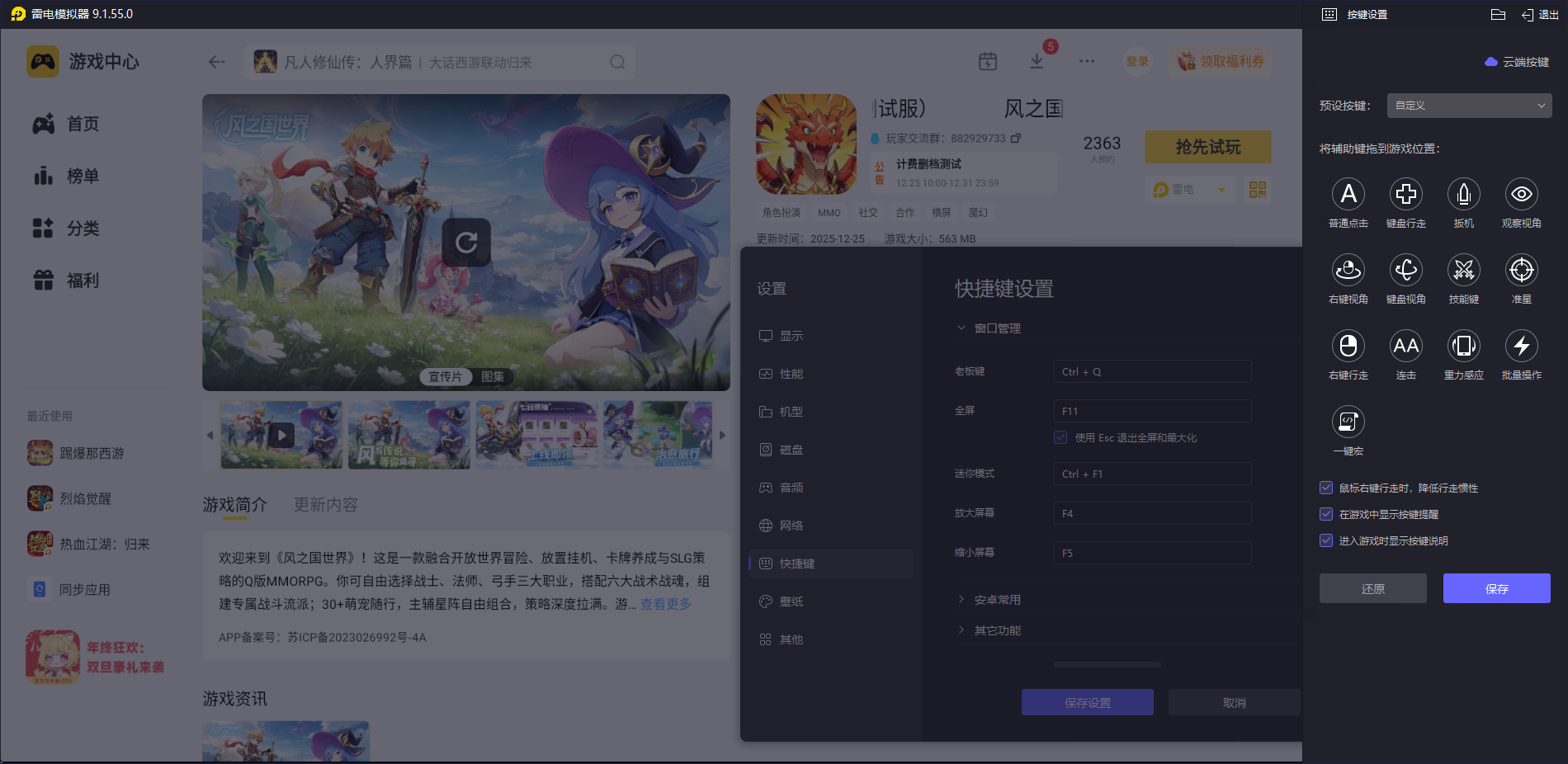Select the 一键宏 macro icon
The image size is (1568, 764).
1348,422
